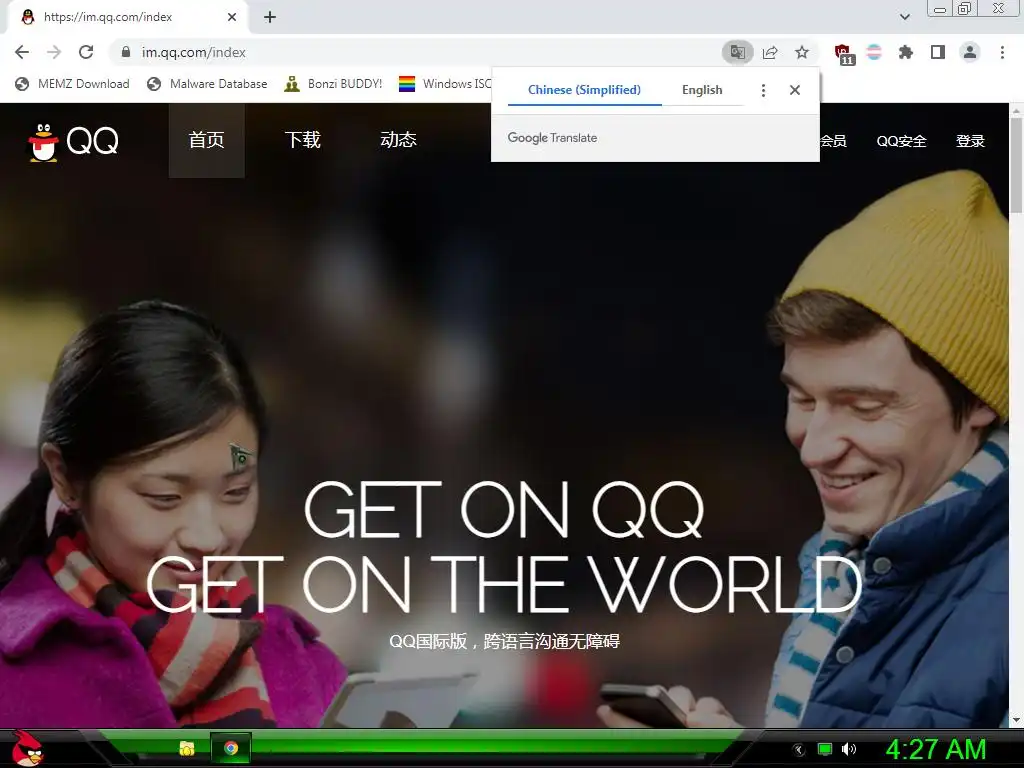Select Chinese (Simplified) in translate popup
The width and height of the screenshot is (1024, 768).
tap(584, 90)
